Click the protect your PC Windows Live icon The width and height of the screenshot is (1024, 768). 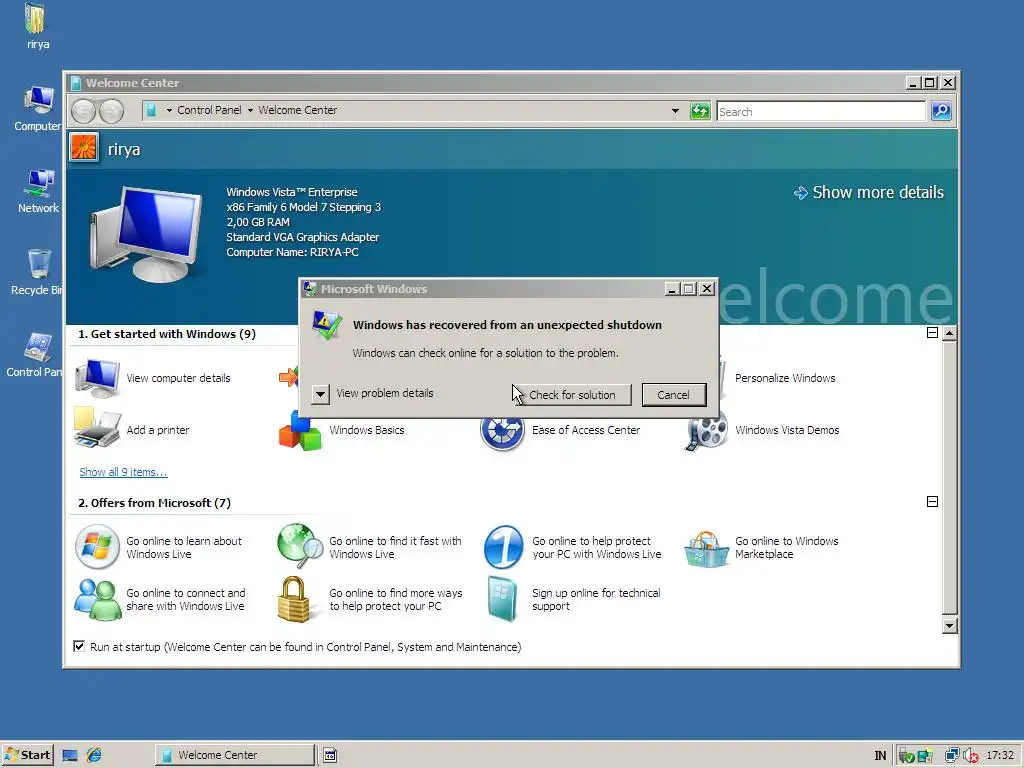click(503, 547)
